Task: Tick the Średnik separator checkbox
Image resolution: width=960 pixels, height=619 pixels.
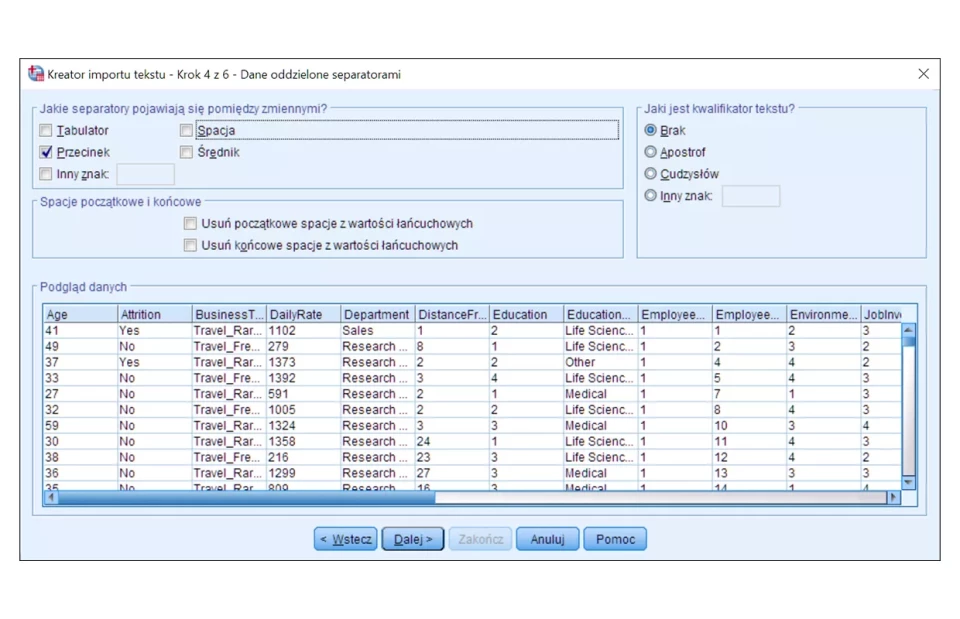Action: 187,153
